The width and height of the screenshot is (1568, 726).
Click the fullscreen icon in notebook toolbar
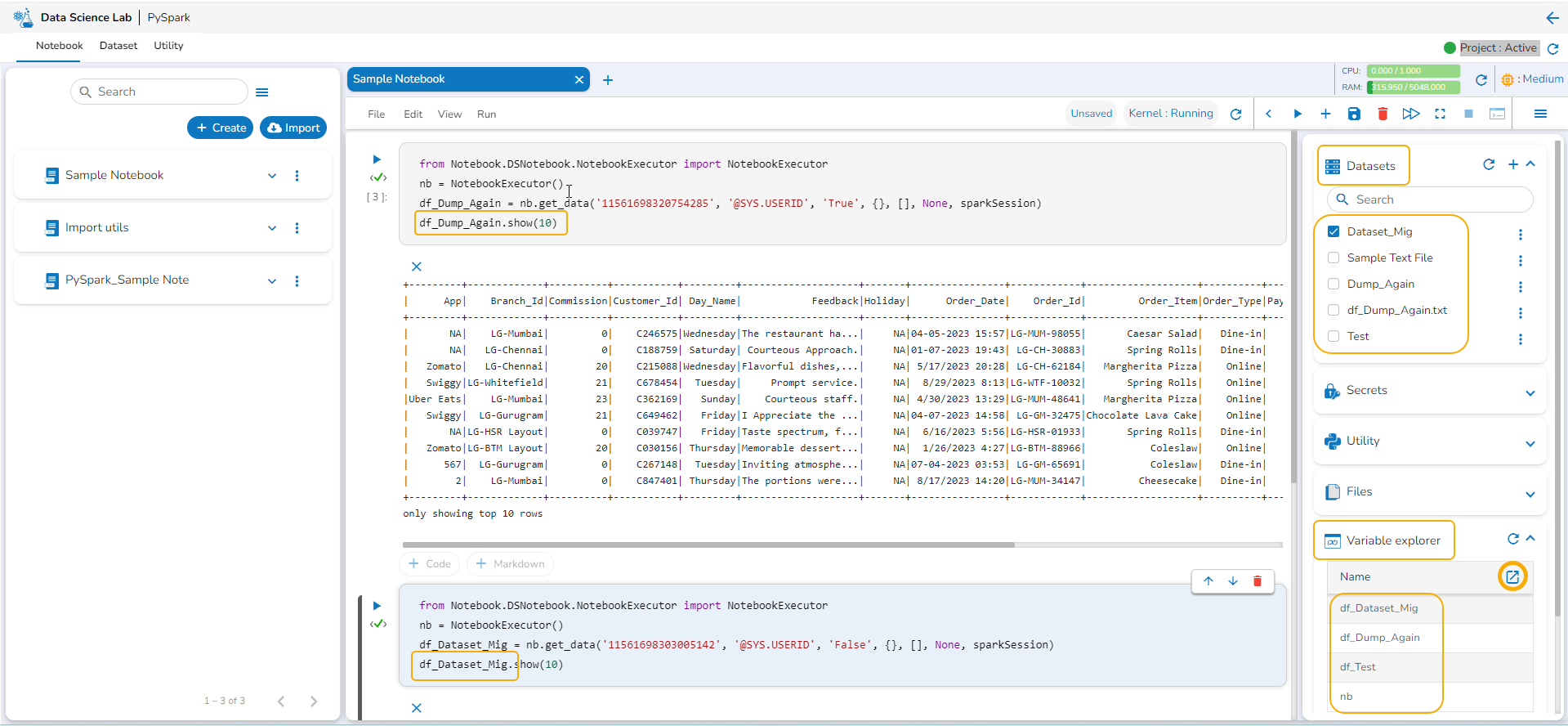tap(1440, 114)
